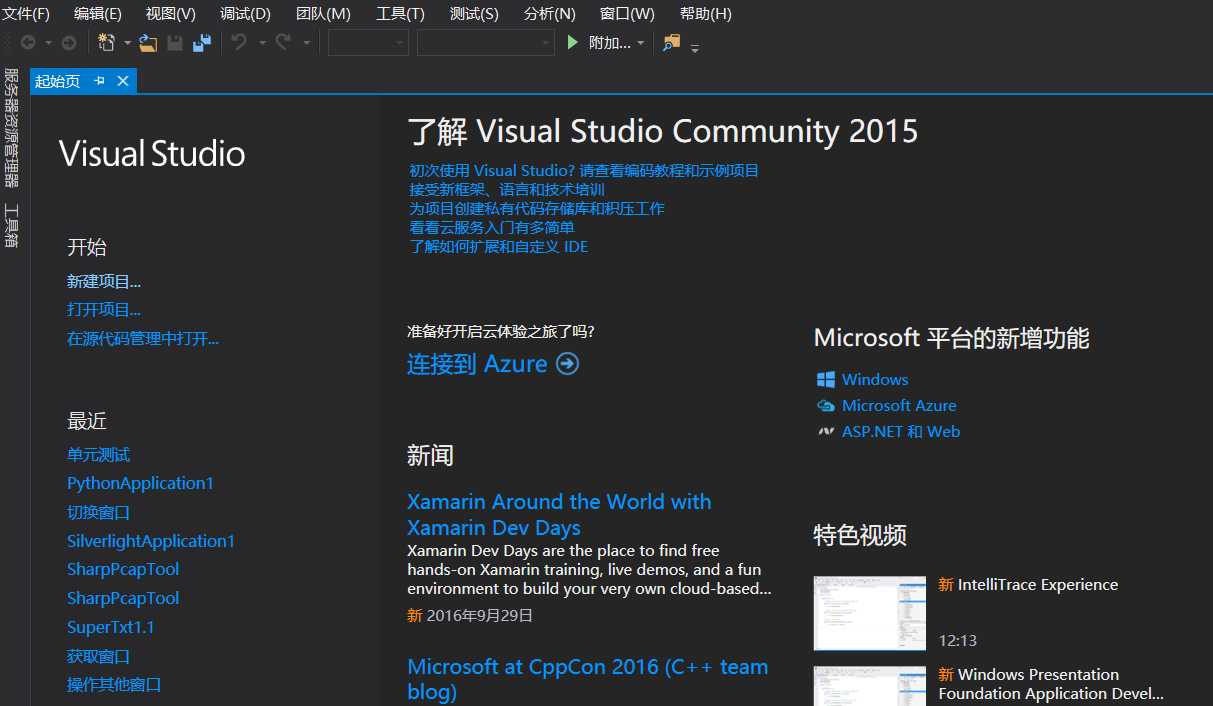The width and height of the screenshot is (1213, 706).
Task: Click the Windows logo icon
Action: point(826,380)
